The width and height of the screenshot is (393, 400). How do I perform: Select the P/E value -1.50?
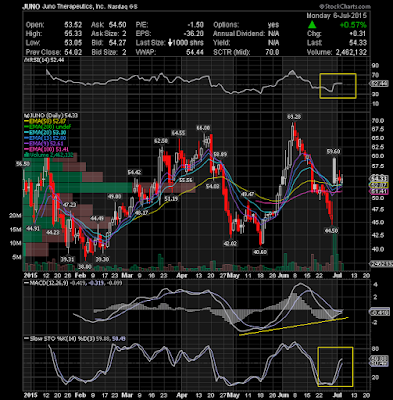pos(196,25)
